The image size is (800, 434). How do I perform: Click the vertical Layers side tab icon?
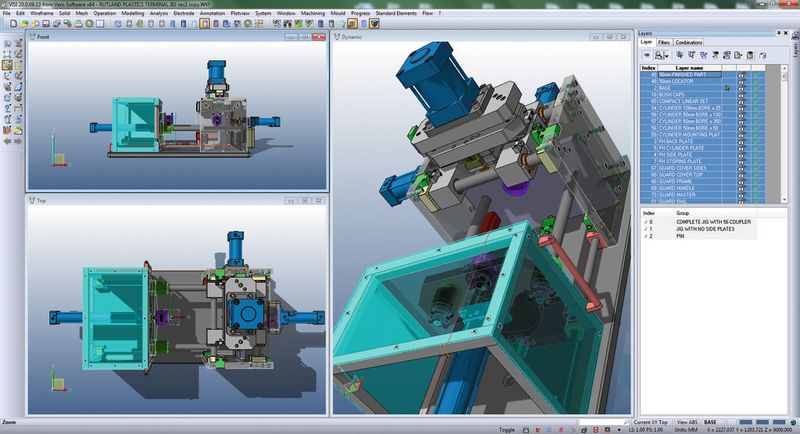[x=795, y=36]
